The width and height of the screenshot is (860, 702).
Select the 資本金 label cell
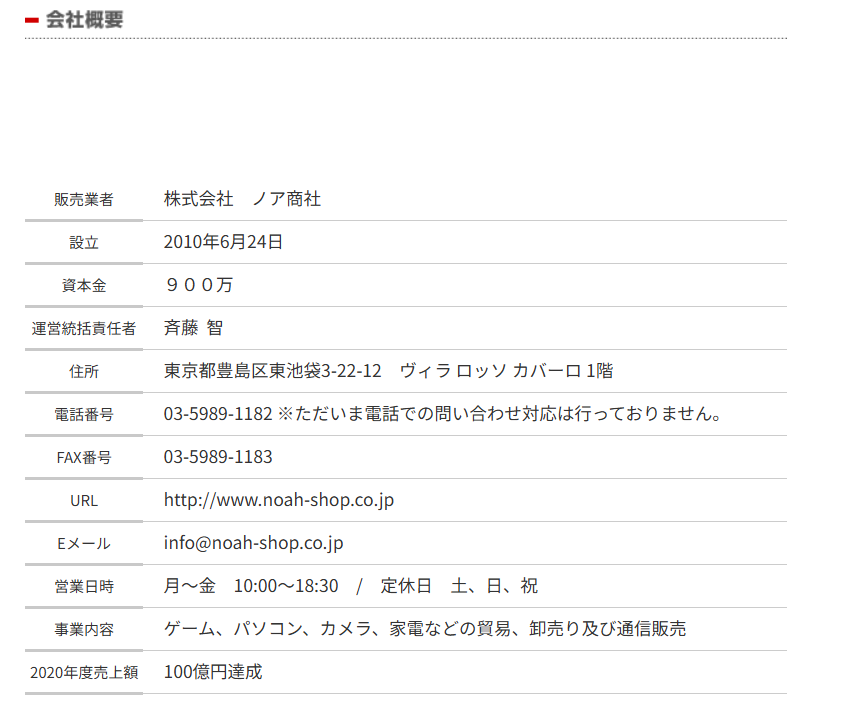[x=84, y=285]
